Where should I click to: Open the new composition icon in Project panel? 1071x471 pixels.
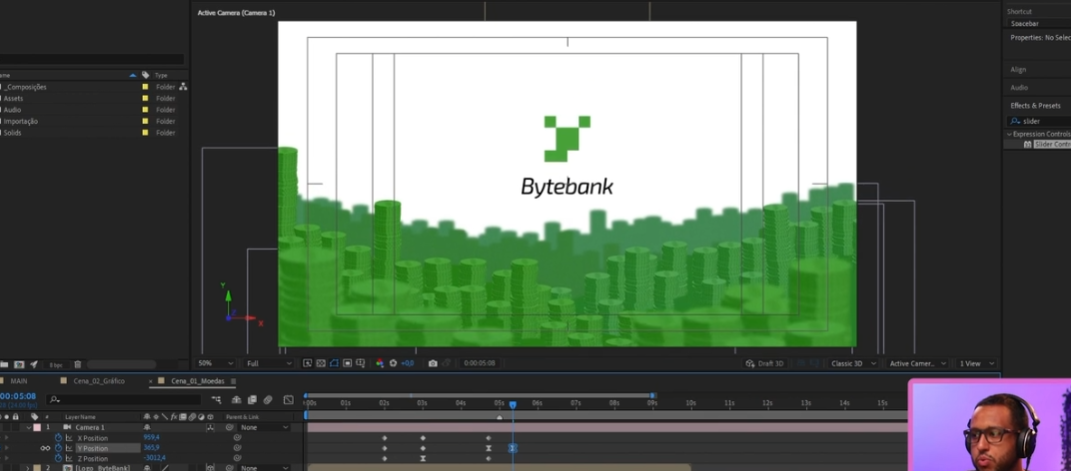(x=19, y=364)
